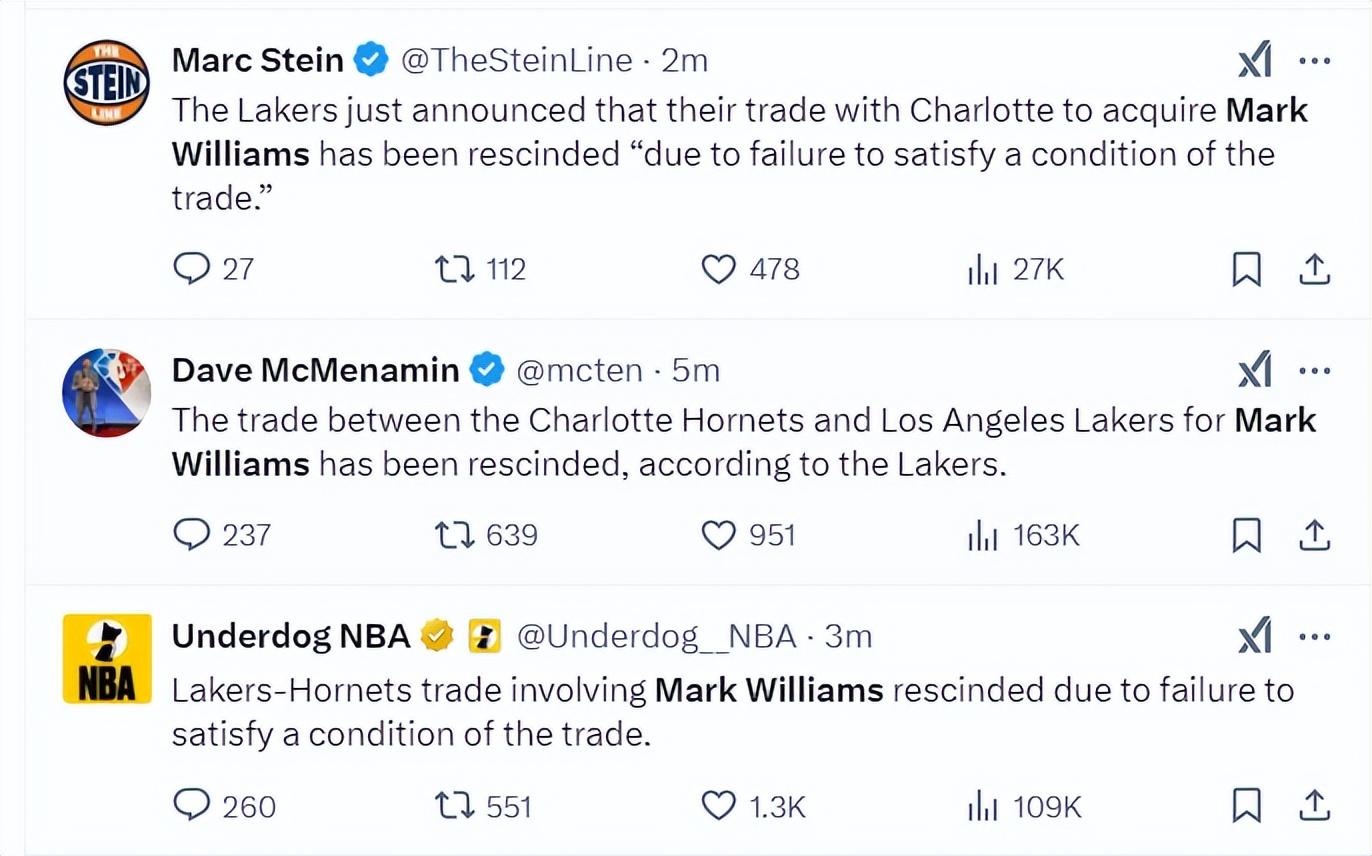
Task: Open more options on Marc Stein's tweet
Action: click(1314, 62)
